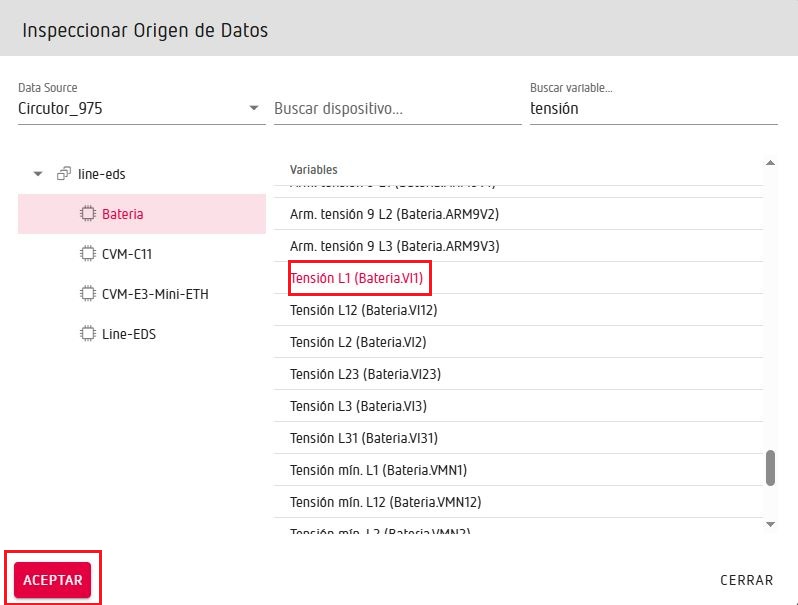
Task: Select variable Tensión L1 (Bateria.VI1)
Action: point(518,278)
